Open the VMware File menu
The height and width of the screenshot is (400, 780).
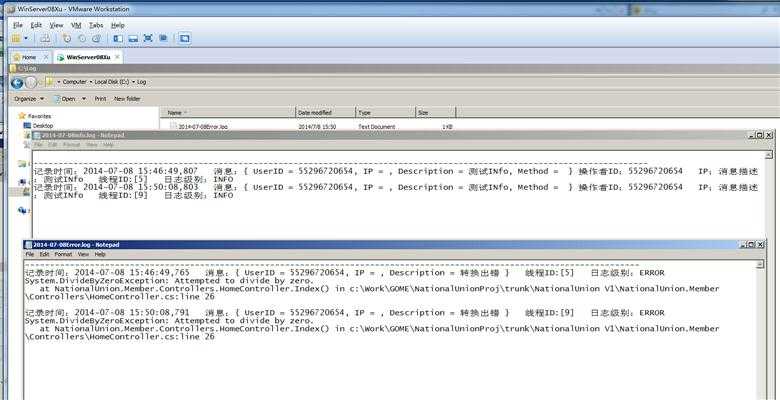(18, 25)
